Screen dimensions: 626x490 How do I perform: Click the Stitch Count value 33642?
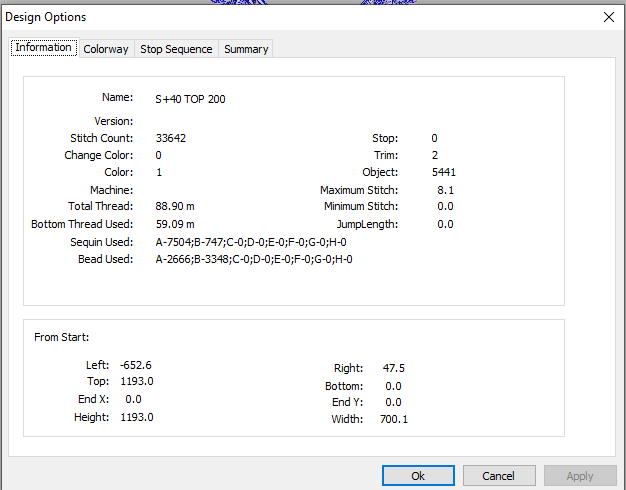[x=171, y=138]
